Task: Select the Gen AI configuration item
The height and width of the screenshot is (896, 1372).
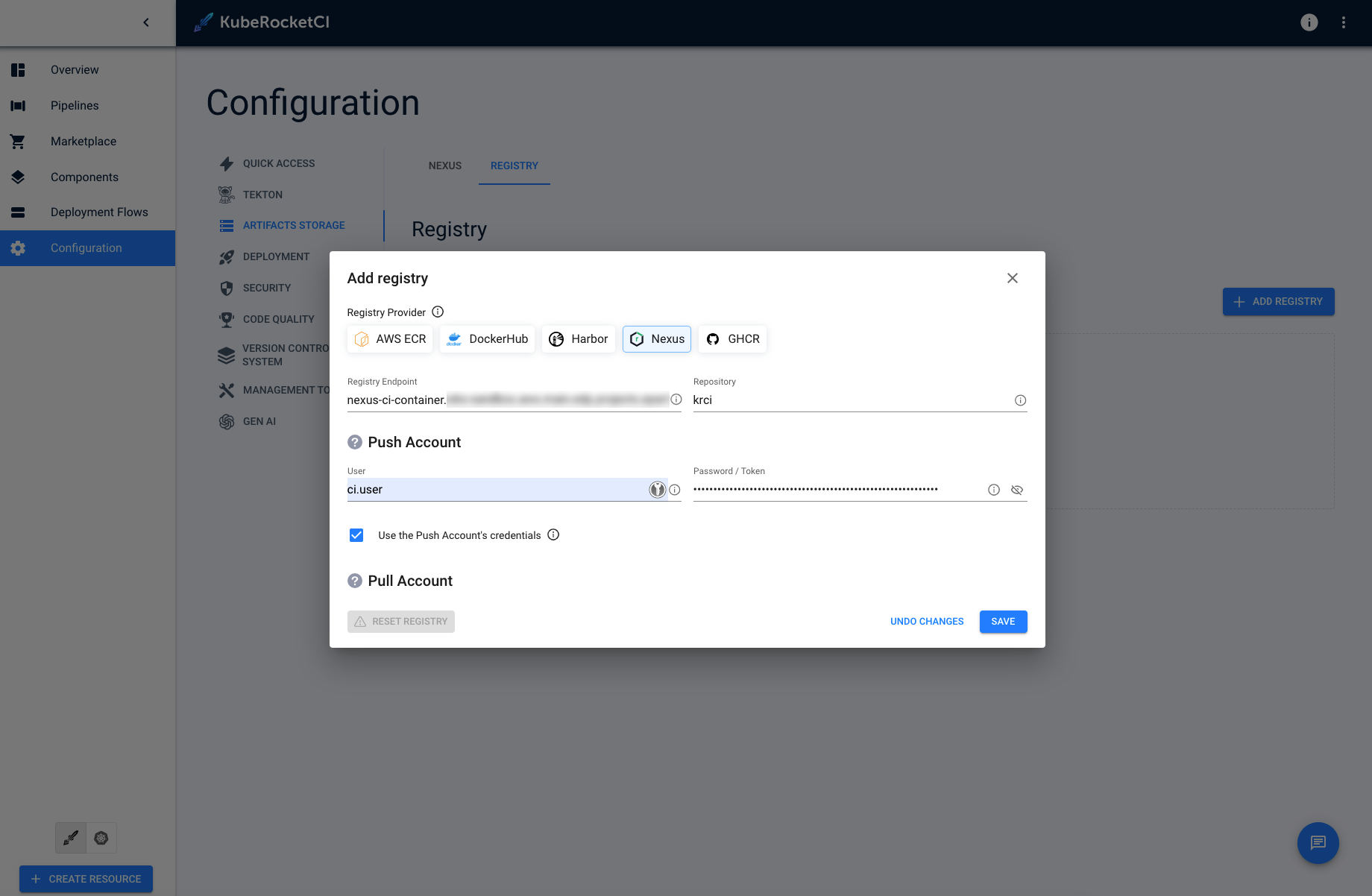Action: [259, 421]
